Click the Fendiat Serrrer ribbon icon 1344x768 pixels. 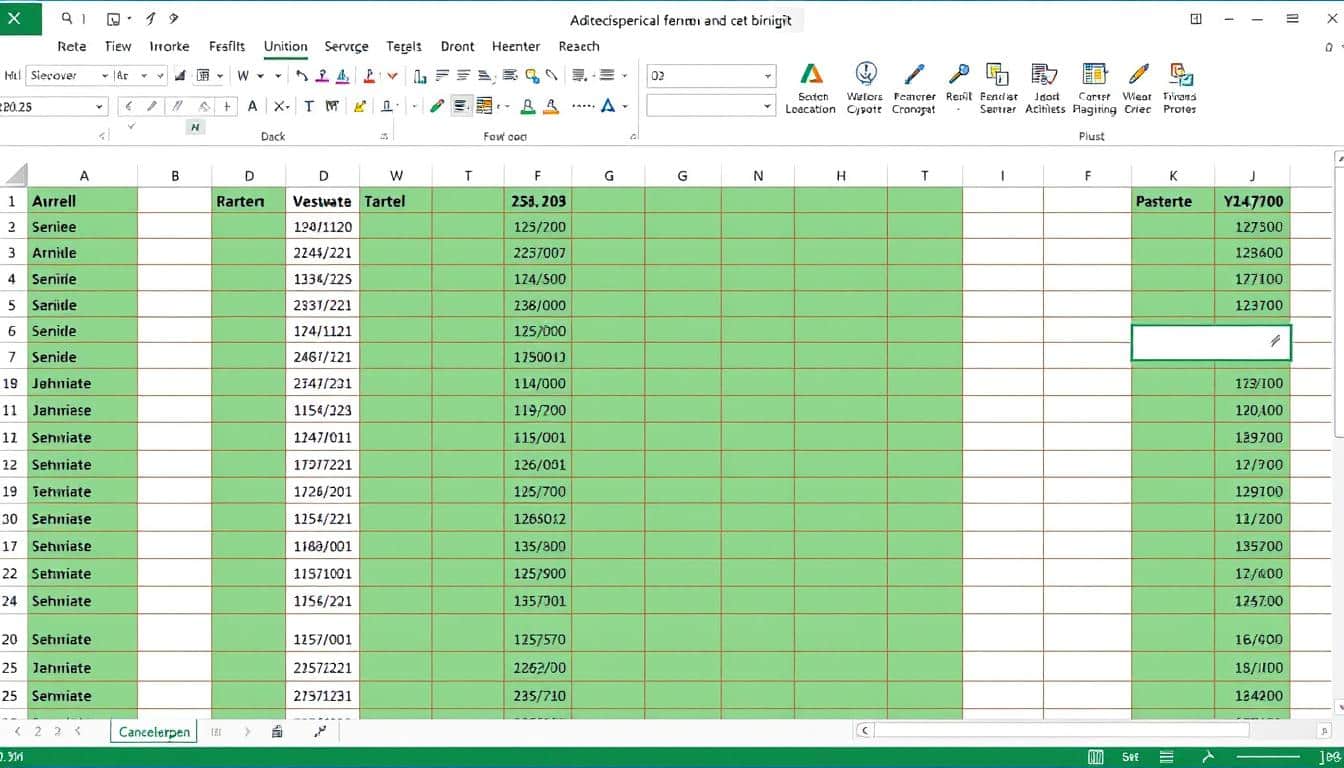997,74
